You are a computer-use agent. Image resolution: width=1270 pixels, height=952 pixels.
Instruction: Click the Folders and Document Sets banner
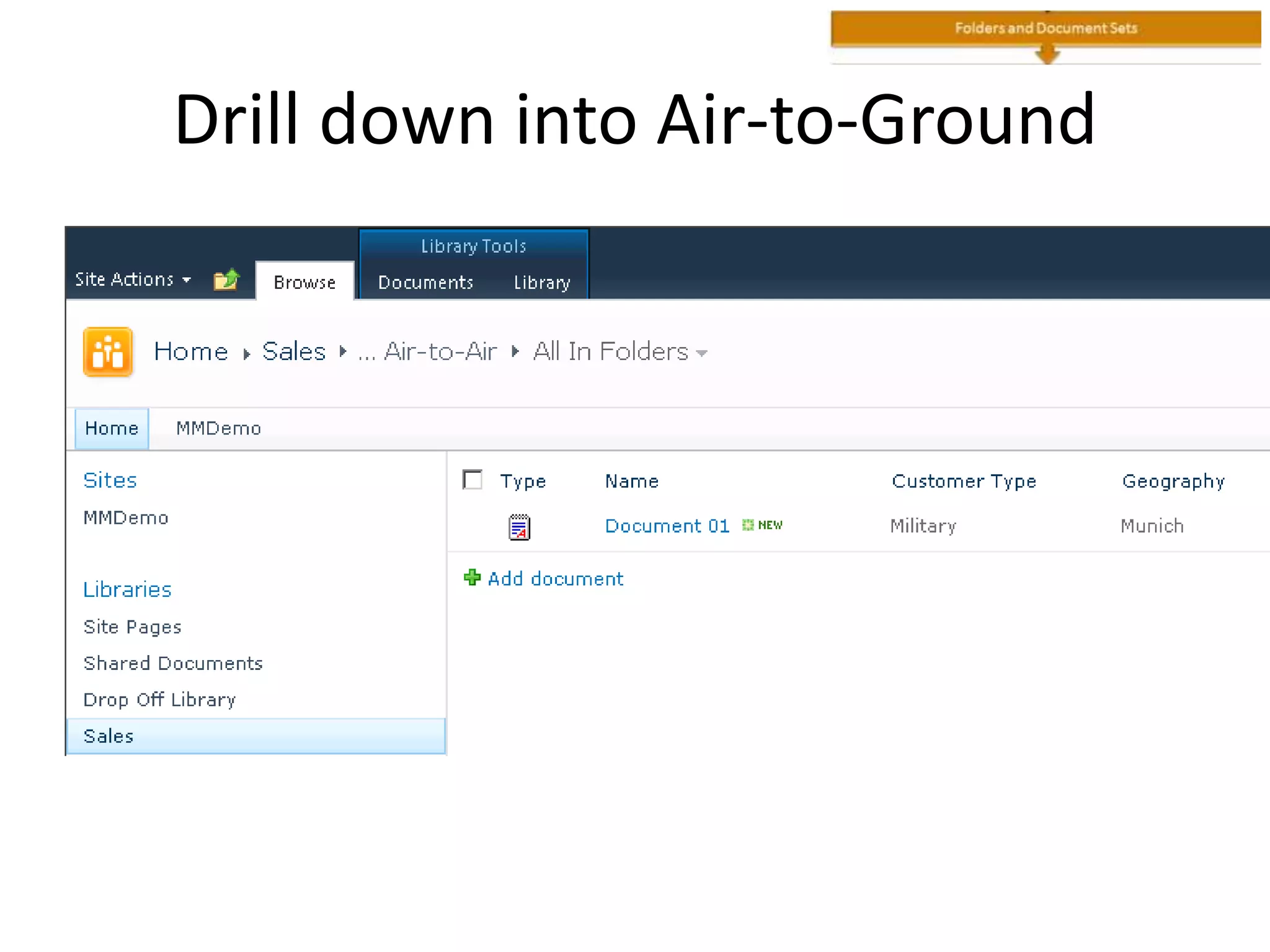point(1046,29)
